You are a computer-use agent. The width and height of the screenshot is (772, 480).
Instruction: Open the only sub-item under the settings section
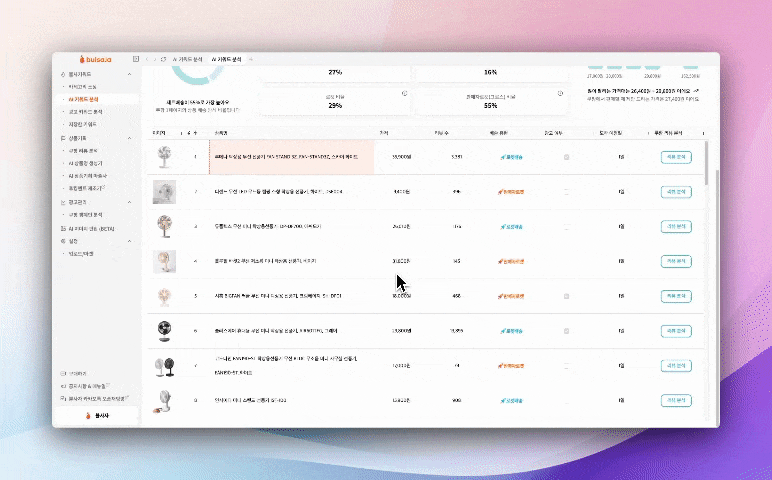81,254
